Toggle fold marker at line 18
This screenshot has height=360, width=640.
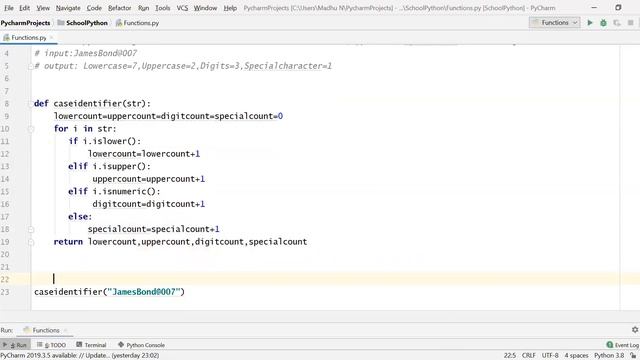tap(31, 229)
